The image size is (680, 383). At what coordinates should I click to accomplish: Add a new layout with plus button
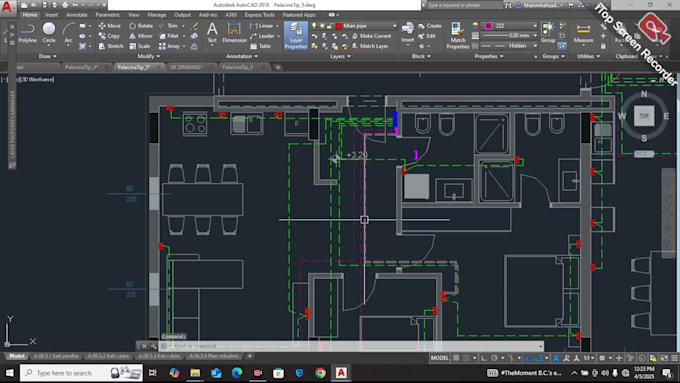(x=249, y=356)
